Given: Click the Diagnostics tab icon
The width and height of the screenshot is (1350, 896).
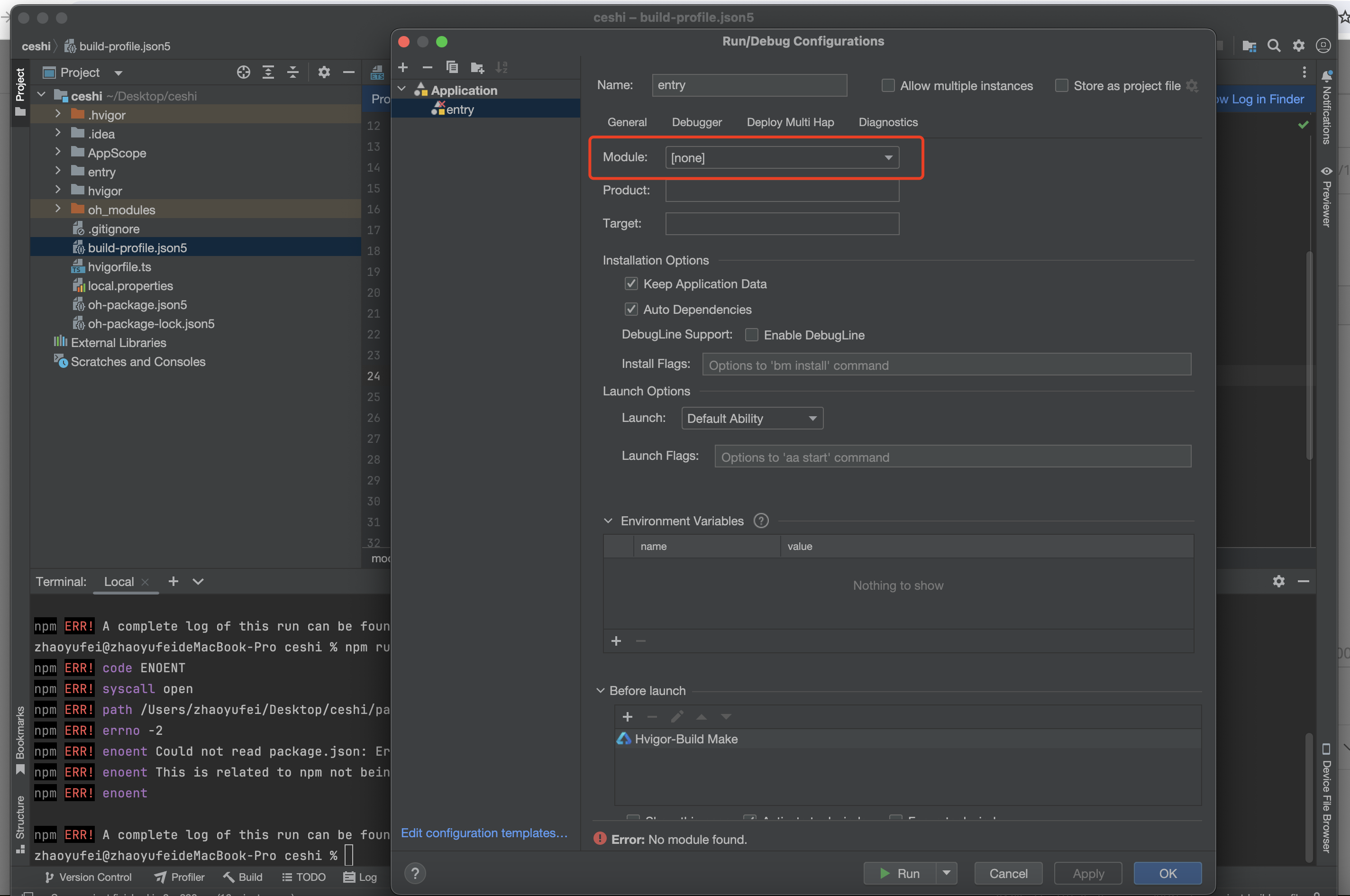Looking at the screenshot, I should point(885,122).
